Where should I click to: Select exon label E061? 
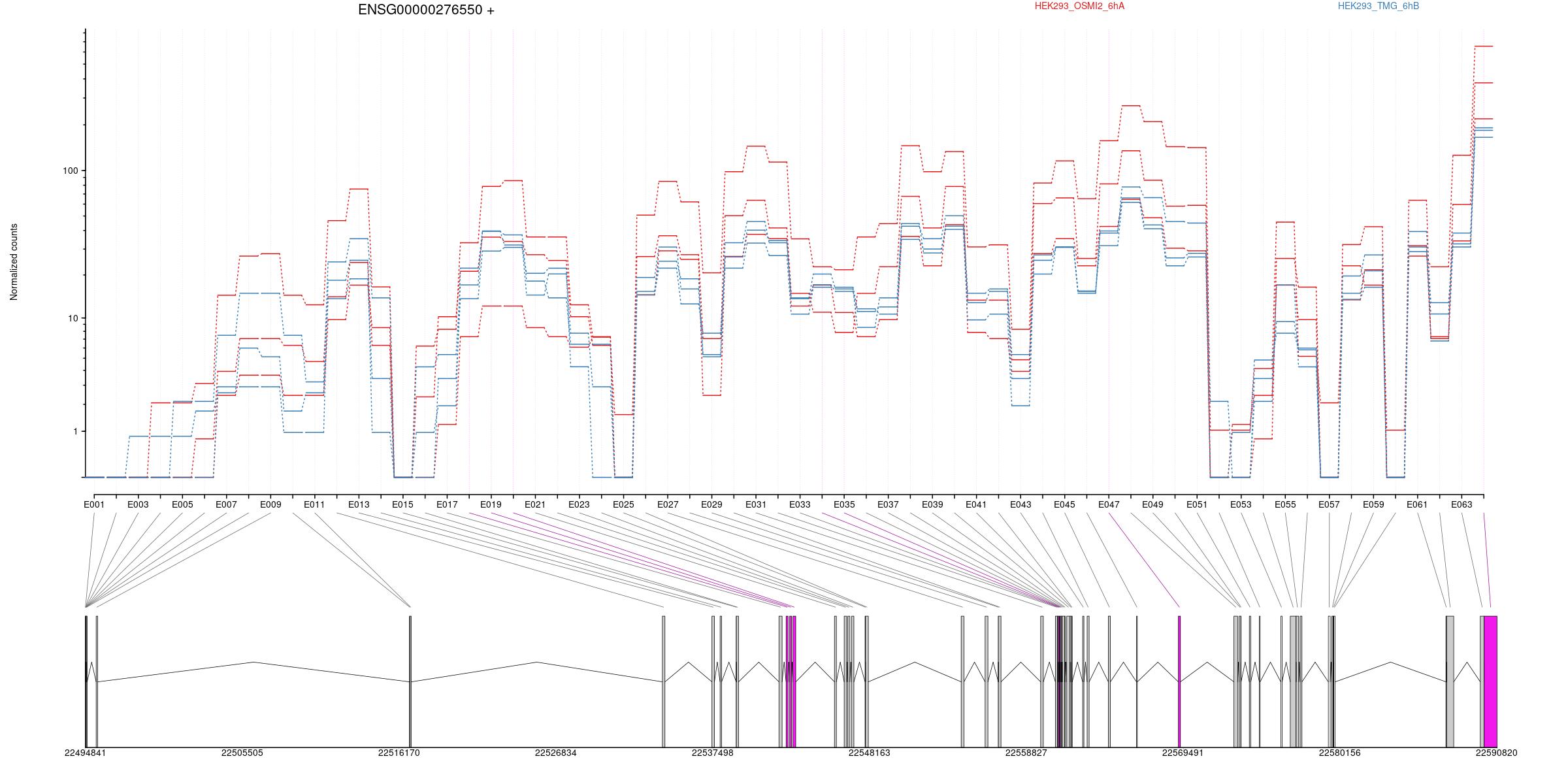coord(1417,504)
